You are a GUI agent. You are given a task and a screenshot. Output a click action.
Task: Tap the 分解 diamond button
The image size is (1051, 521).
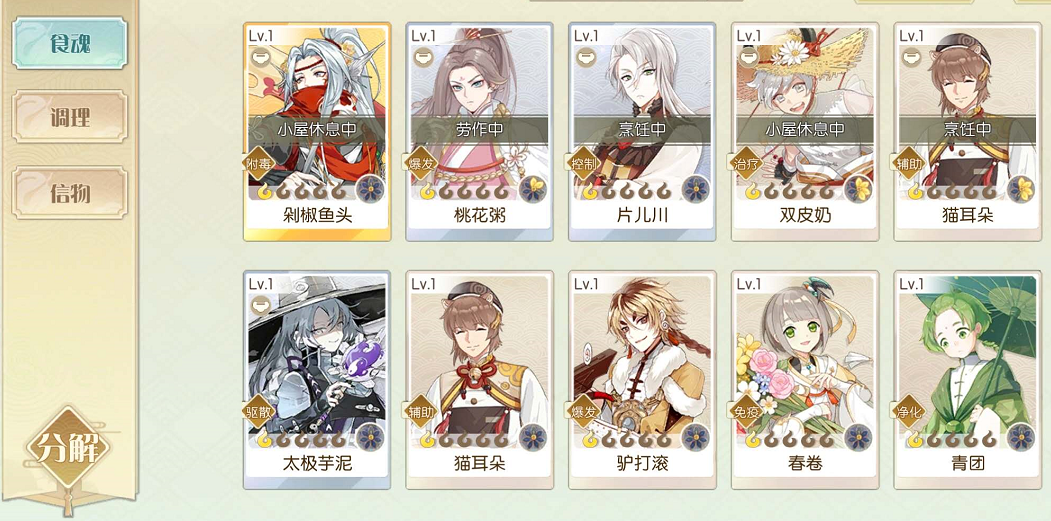(x=68, y=447)
